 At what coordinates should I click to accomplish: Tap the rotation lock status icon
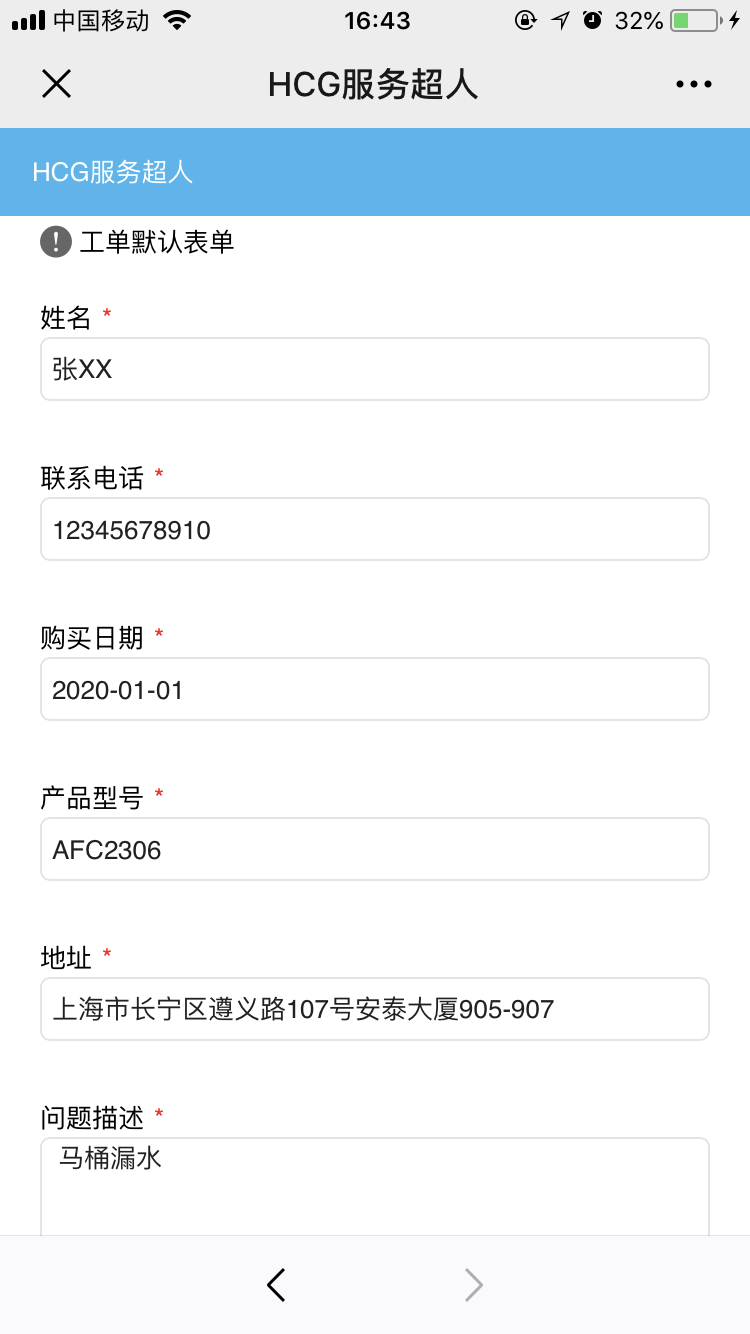tap(525, 20)
